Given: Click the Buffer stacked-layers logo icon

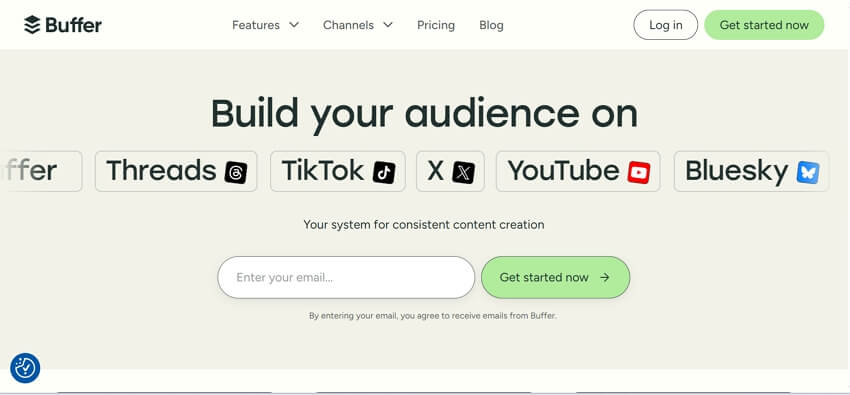Looking at the screenshot, I should (32, 25).
